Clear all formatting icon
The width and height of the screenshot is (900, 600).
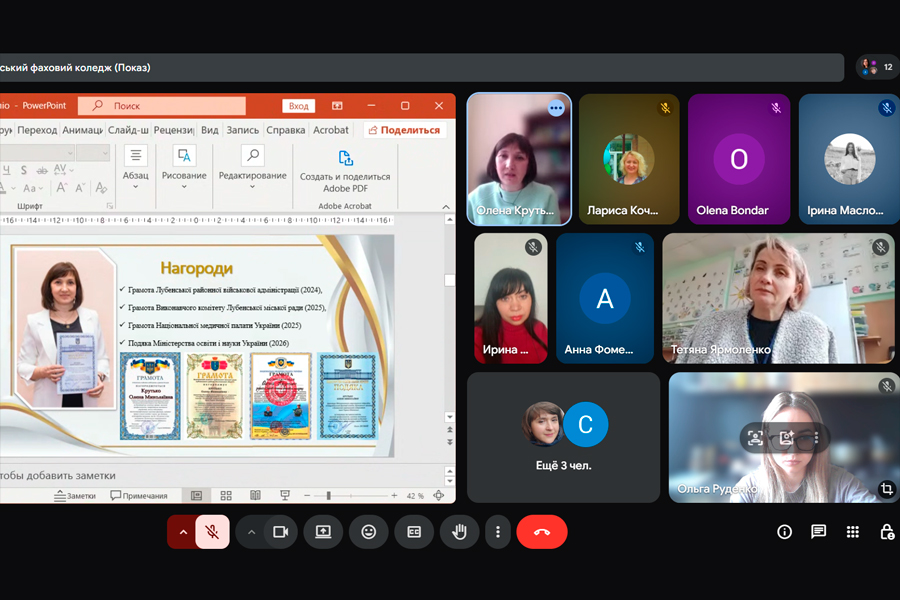pyautogui.click(x=101, y=188)
